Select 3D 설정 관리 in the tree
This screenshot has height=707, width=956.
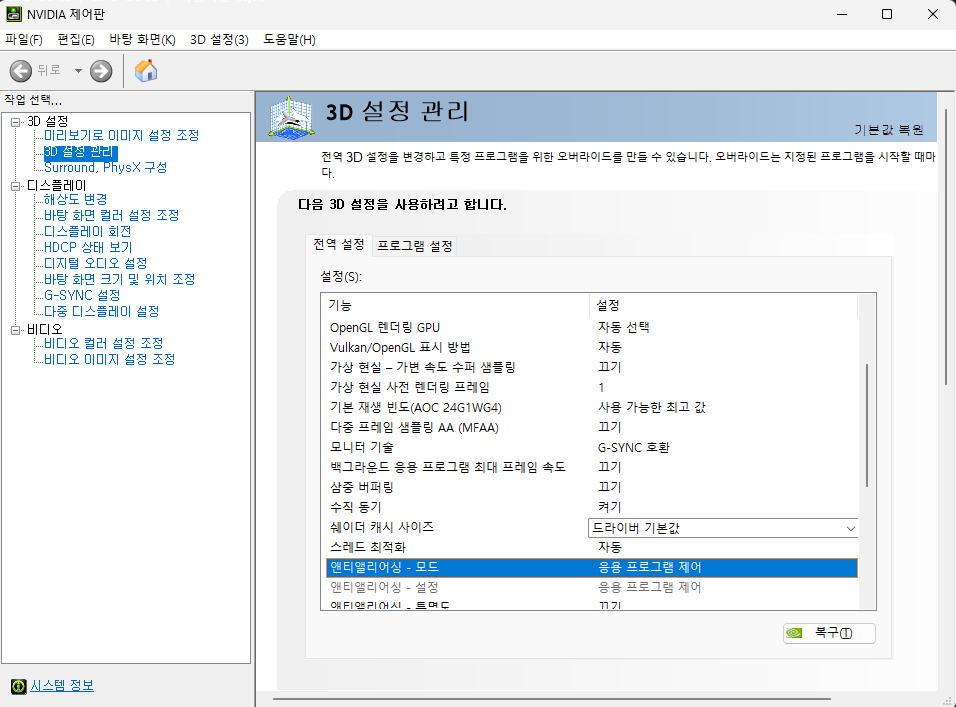tap(80, 152)
